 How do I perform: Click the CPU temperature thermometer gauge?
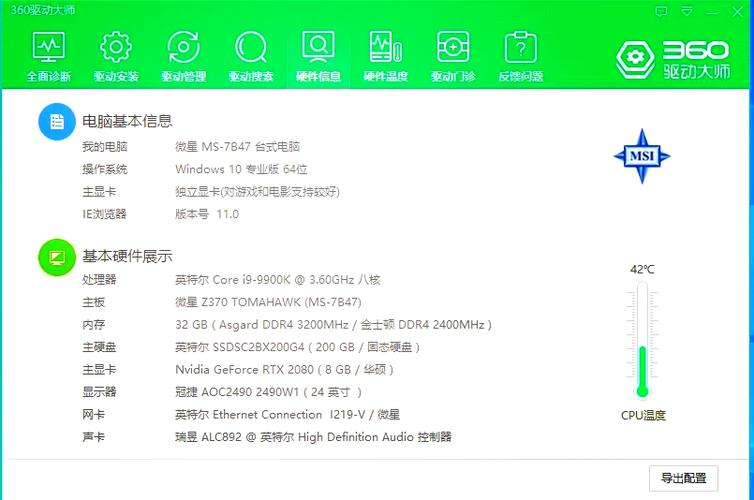[642, 340]
